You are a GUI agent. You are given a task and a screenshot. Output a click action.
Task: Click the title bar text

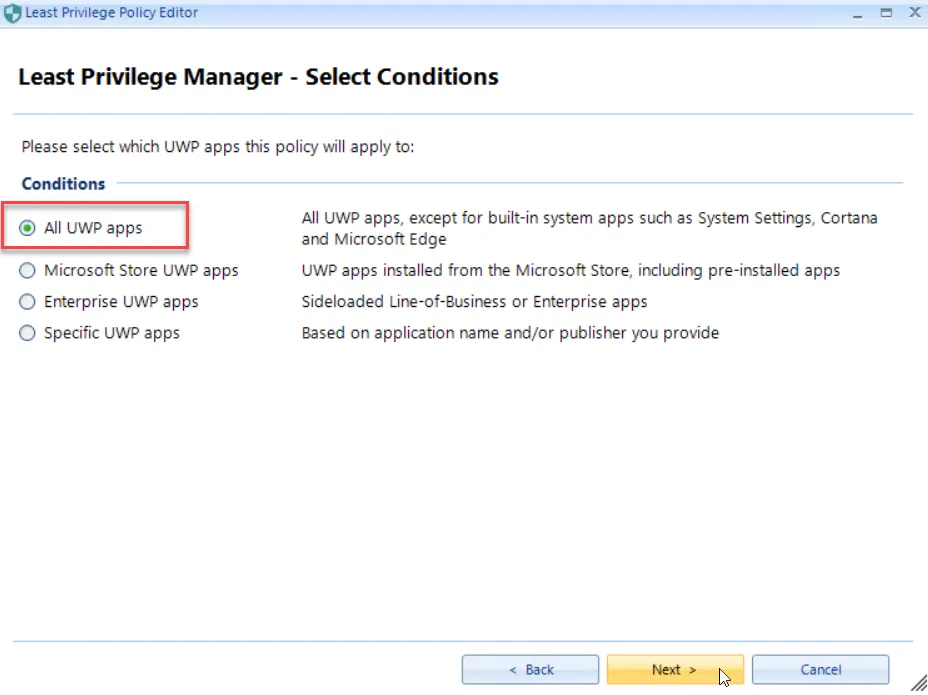click(110, 12)
